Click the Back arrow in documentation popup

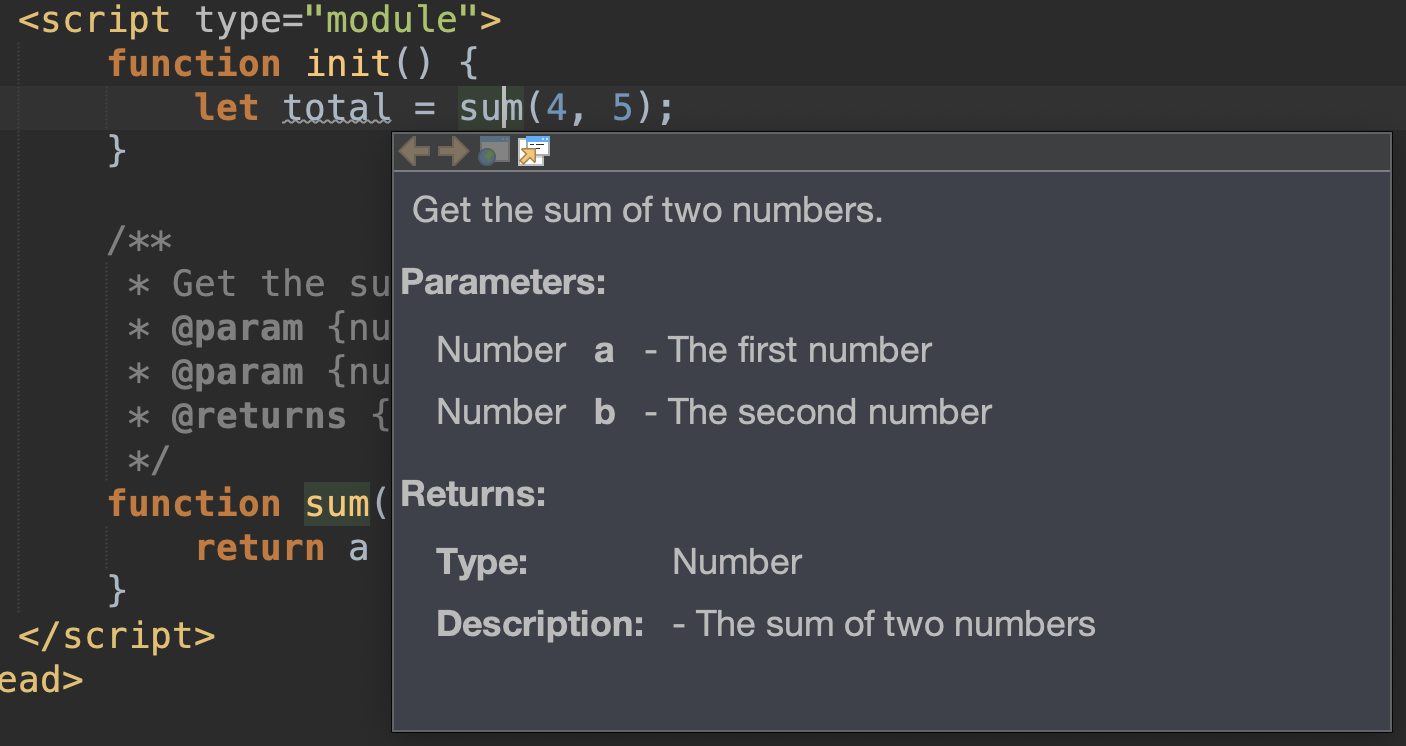coord(415,152)
